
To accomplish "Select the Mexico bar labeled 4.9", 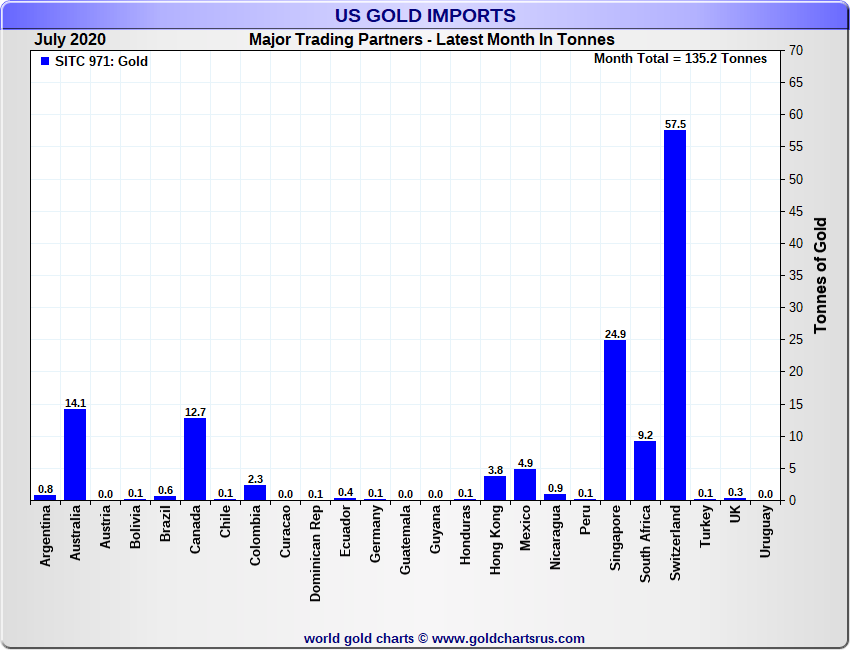I will pos(525,484).
